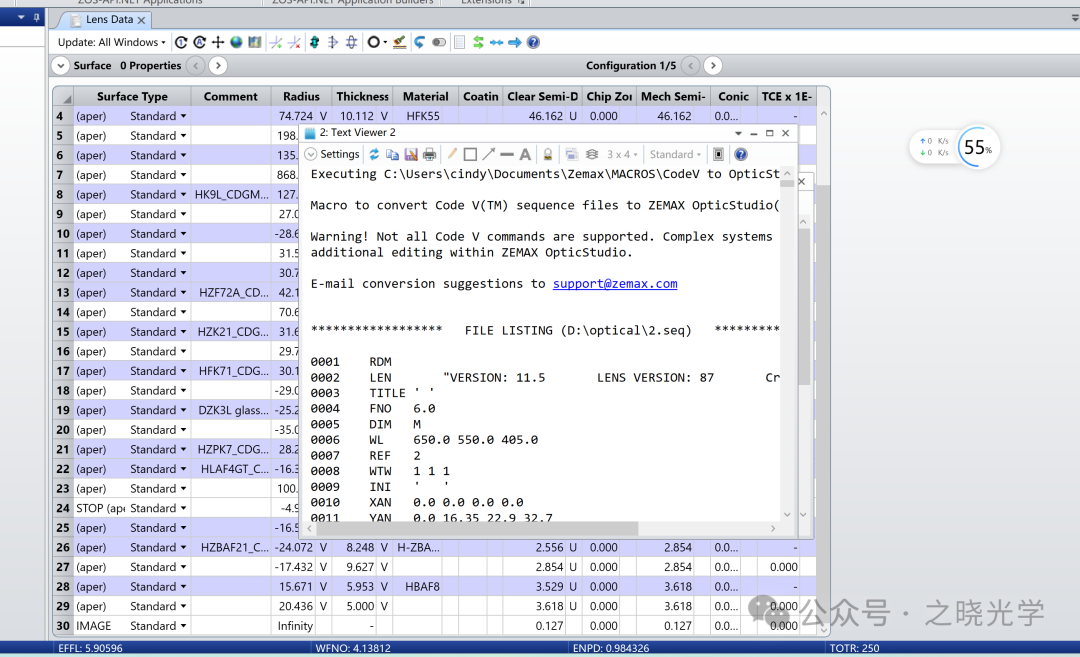Image resolution: width=1080 pixels, height=657 pixels.
Task: Expand the Surface Properties panel chevron
Action: (x=60, y=66)
